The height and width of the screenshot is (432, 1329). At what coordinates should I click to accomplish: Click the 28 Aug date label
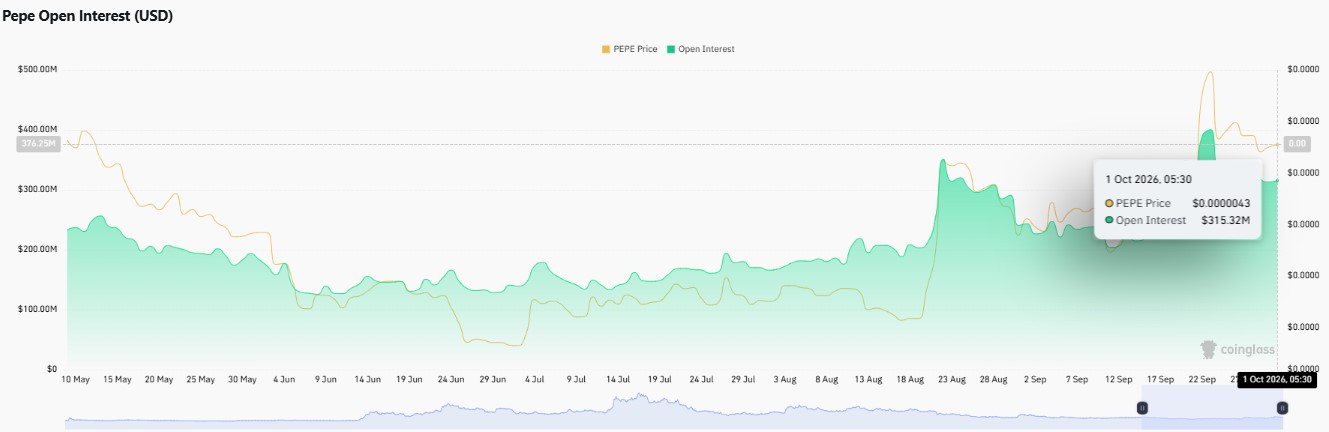[992, 380]
